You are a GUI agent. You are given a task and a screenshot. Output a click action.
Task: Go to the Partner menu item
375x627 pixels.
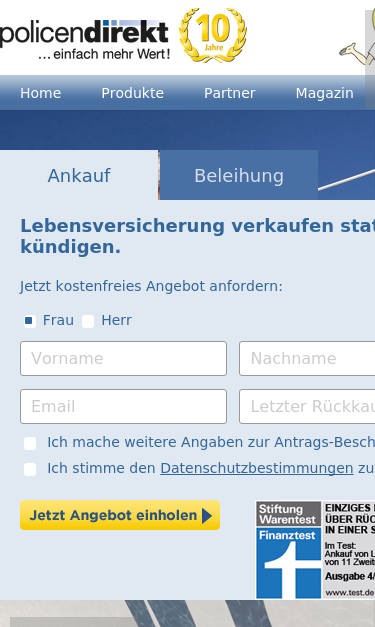click(230, 93)
